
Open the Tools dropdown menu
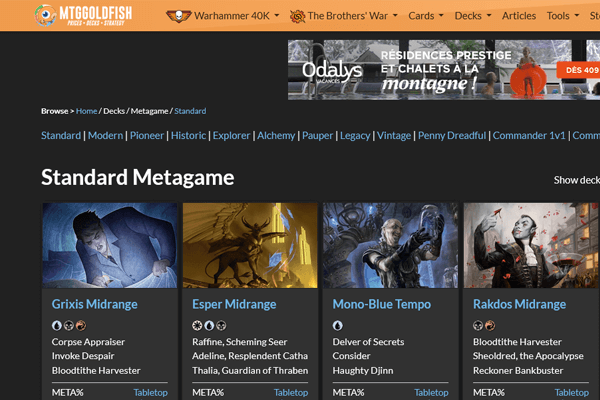tap(562, 16)
